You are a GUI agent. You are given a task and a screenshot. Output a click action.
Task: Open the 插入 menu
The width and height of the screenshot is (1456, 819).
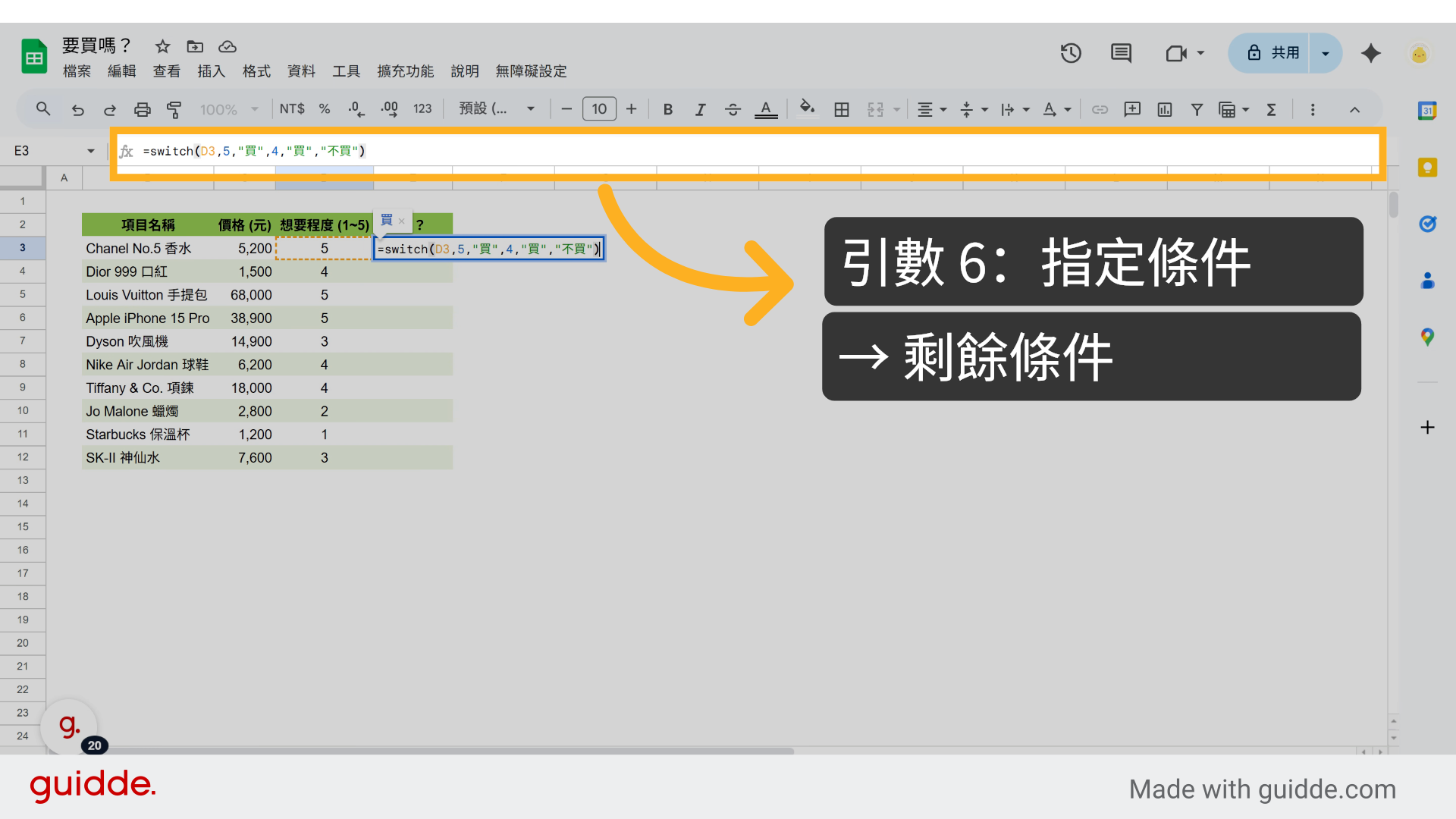click(211, 71)
